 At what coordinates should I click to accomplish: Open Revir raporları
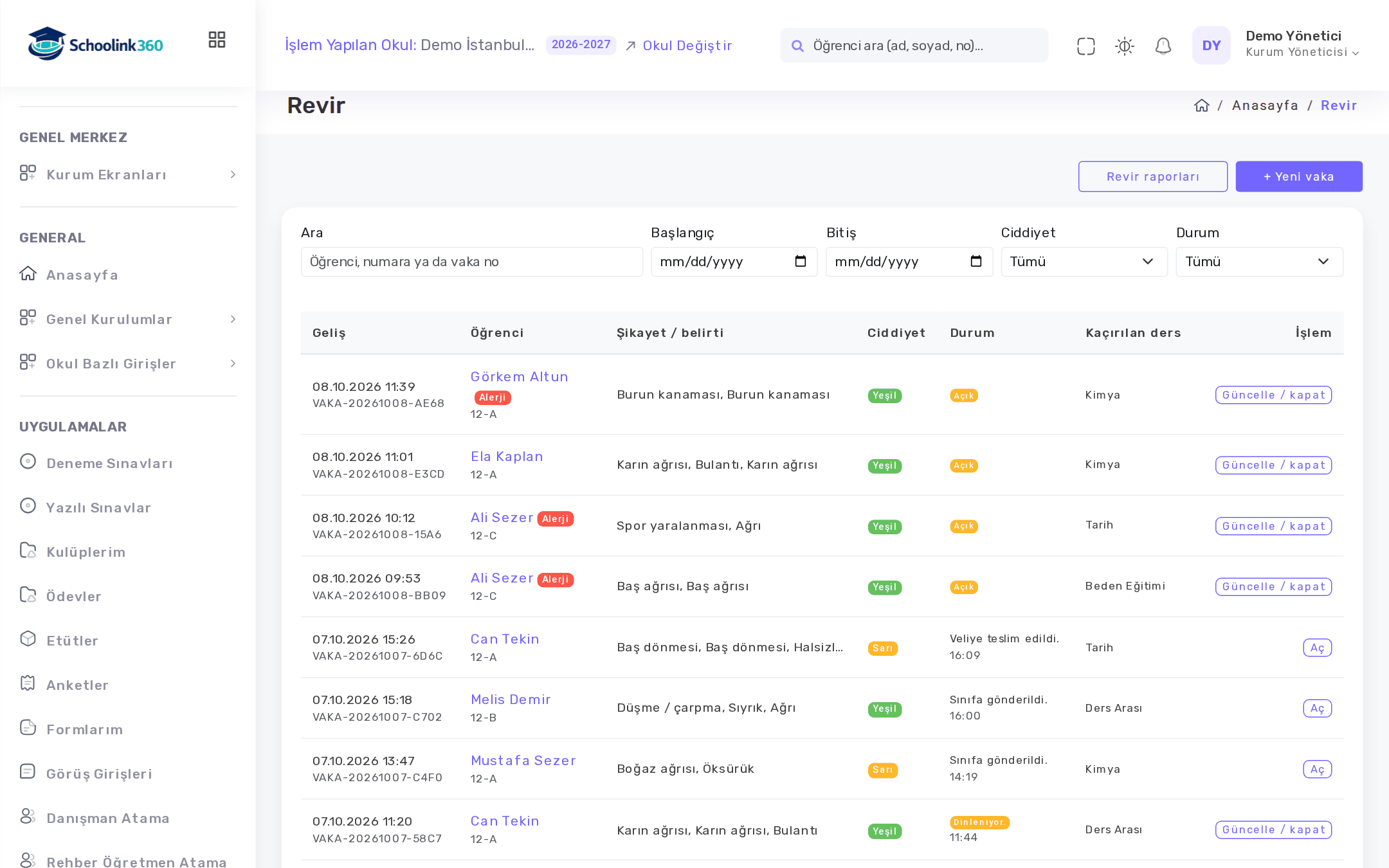point(1152,176)
